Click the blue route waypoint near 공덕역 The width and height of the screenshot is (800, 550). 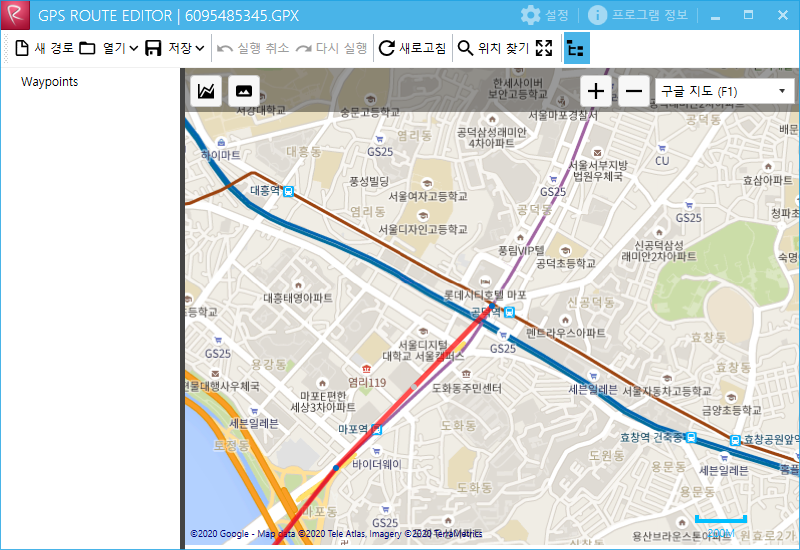(x=492, y=306)
